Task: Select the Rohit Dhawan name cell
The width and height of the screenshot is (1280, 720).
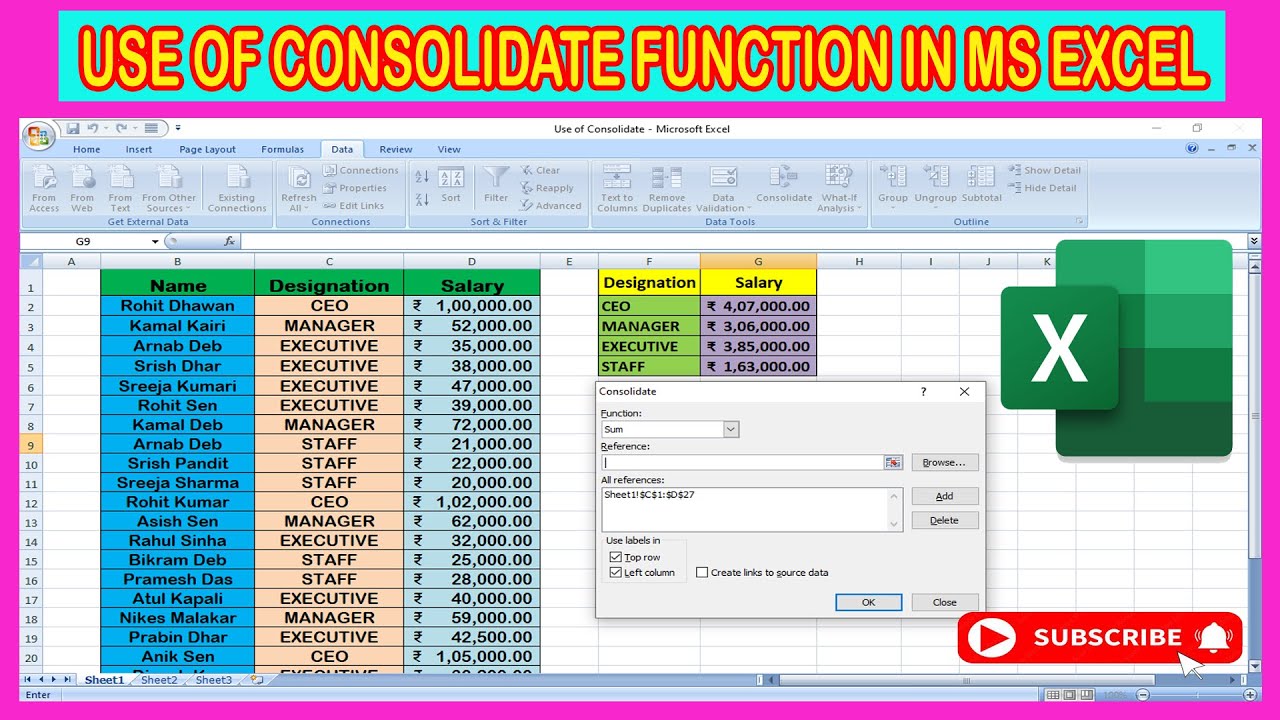Action: (x=177, y=306)
